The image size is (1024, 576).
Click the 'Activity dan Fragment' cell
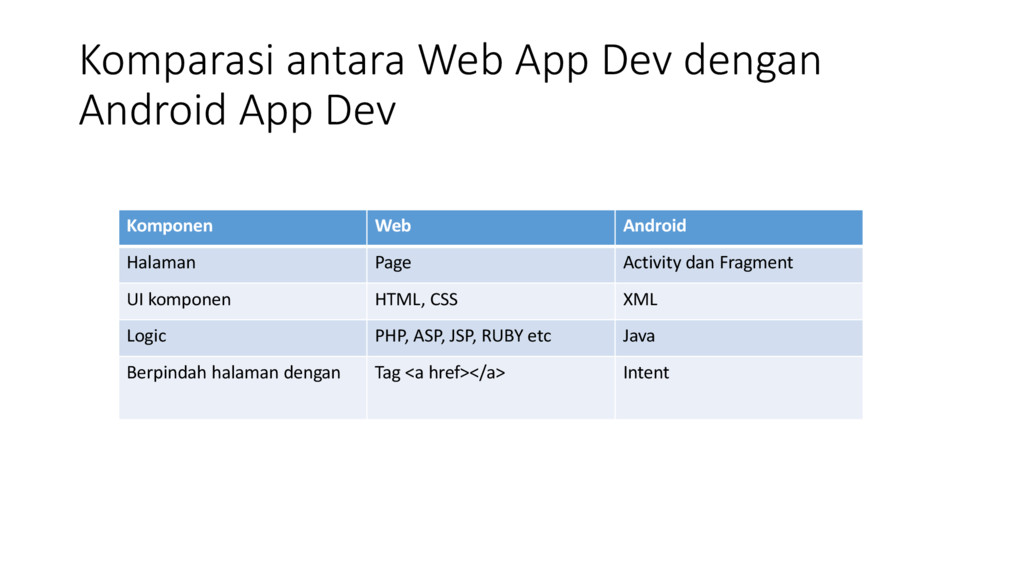[x=739, y=264]
